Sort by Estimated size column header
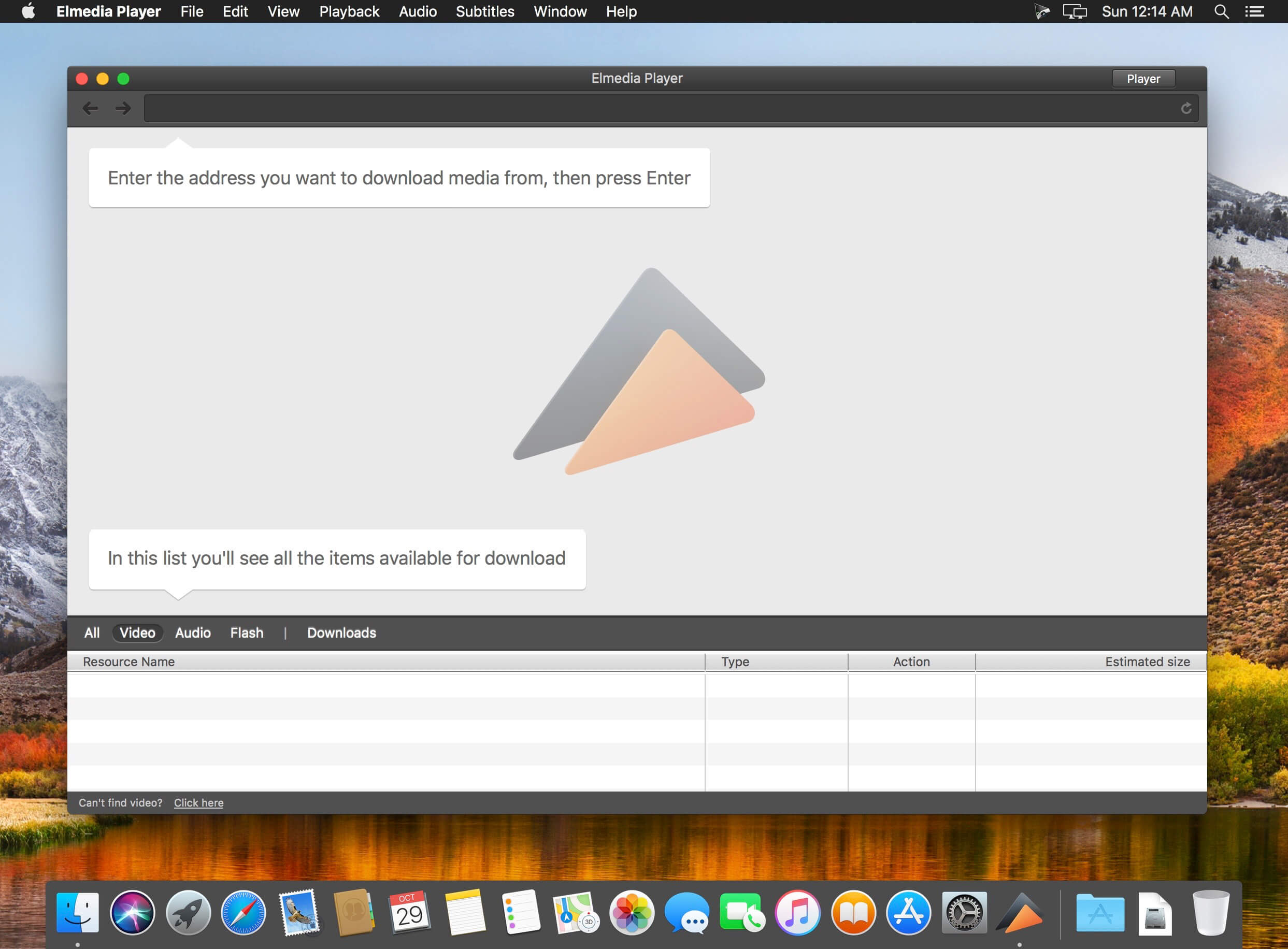Screen dimensions: 1288x949 (x=1147, y=662)
